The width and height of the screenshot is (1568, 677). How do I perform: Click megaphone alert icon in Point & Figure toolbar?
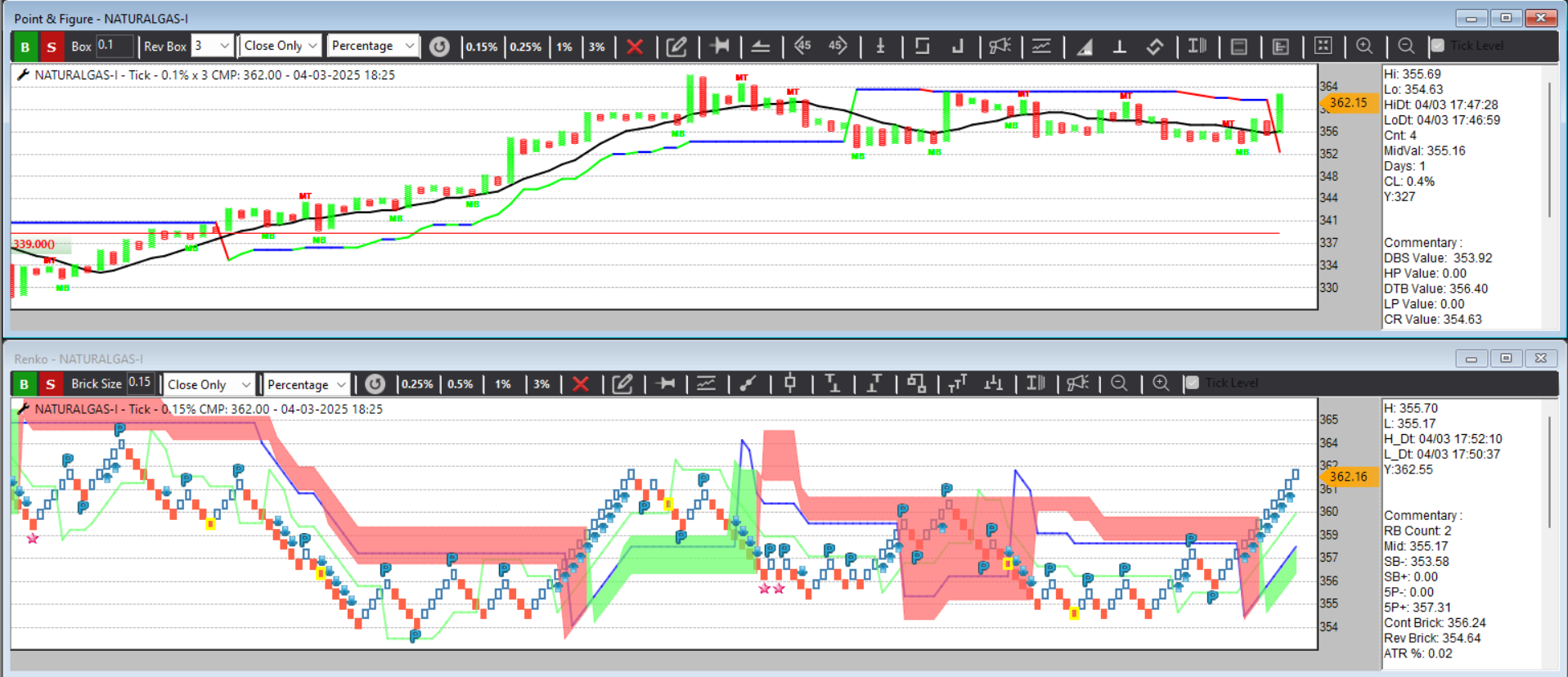coord(1000,46)
